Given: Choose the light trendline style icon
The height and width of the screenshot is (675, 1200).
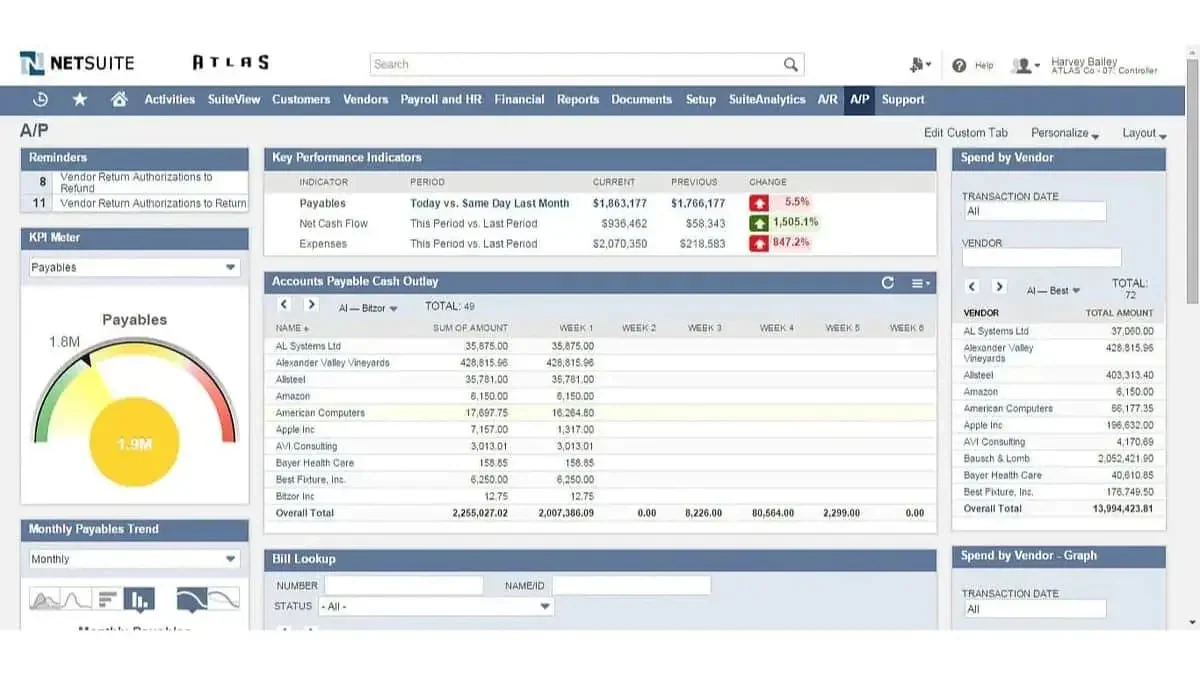Looking at the screenshot, I should click(x=226, y=599).
